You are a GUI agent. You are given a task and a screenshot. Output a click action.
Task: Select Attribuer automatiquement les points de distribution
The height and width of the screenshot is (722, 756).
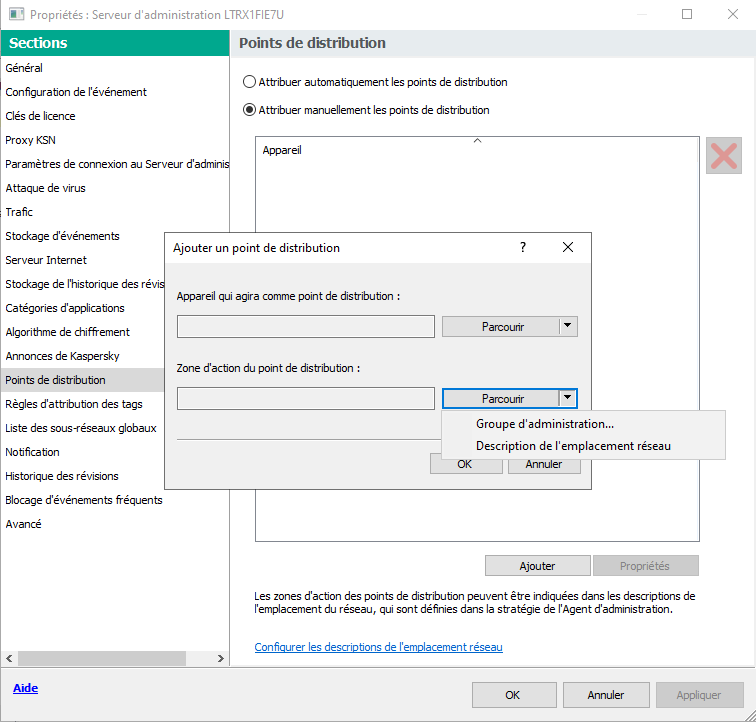250,82
